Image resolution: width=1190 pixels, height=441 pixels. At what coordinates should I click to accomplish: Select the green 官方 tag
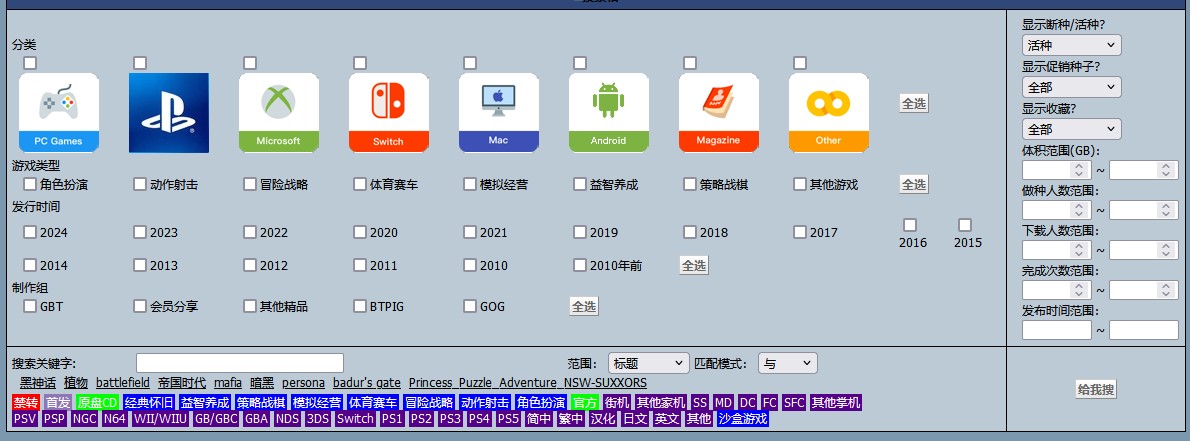coord(585,402)
